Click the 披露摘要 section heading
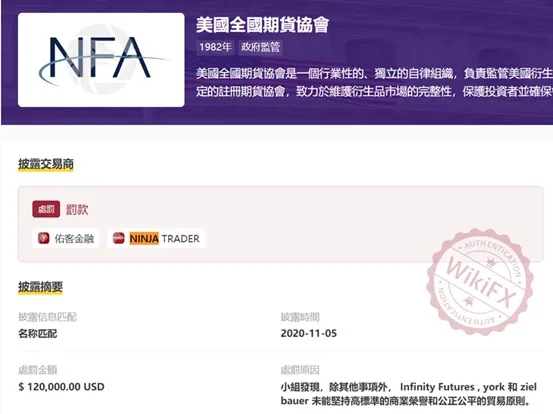The image size is (553, 414). [41, 287]
